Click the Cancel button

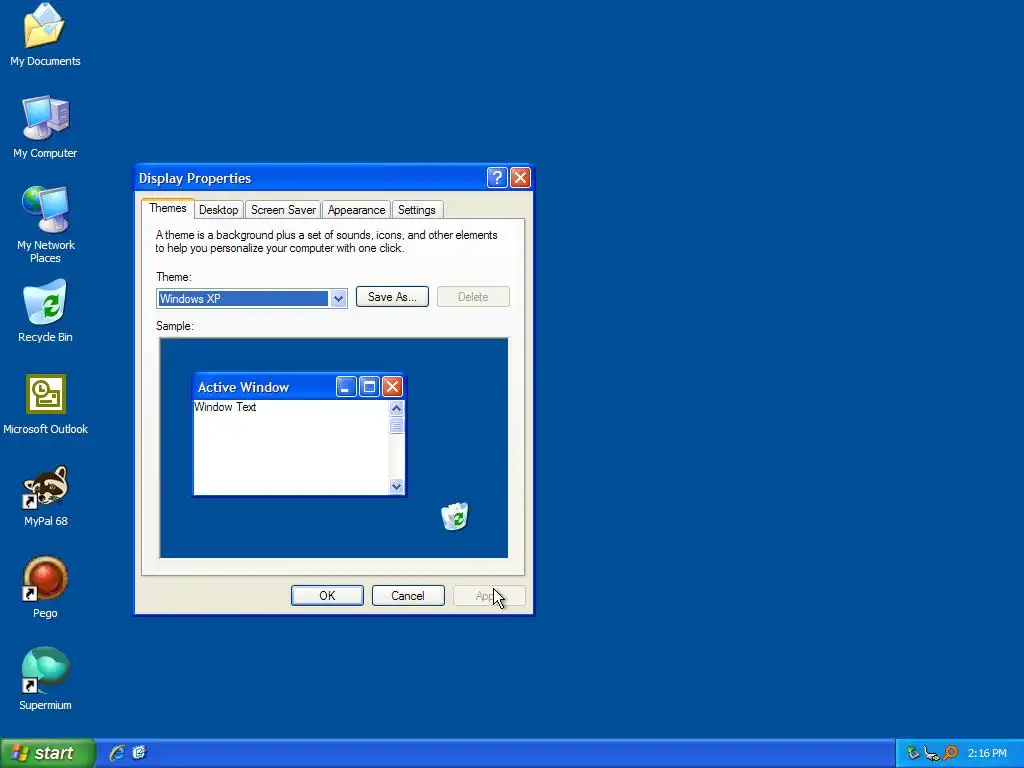[x=408, y=596]
